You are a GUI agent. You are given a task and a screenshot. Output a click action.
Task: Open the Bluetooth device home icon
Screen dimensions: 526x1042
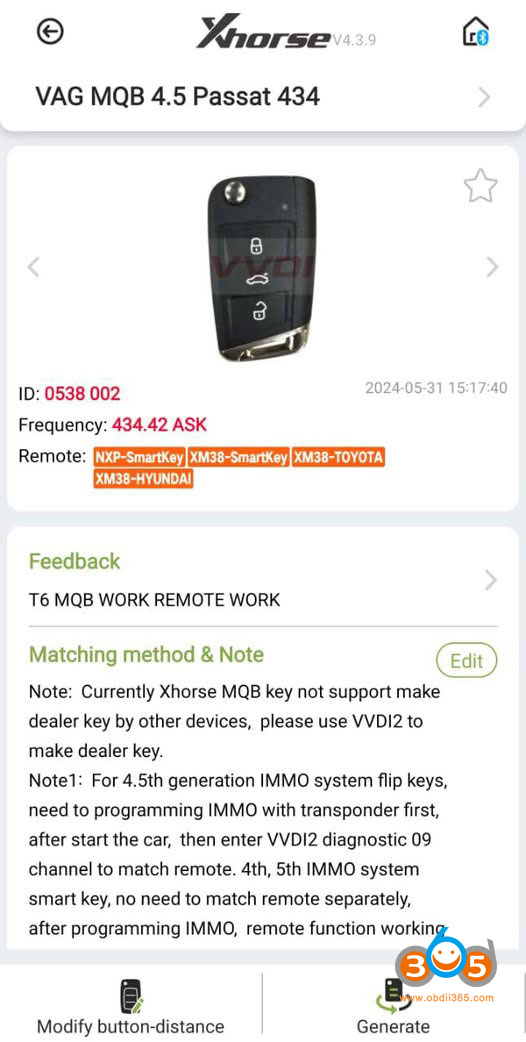476,31
